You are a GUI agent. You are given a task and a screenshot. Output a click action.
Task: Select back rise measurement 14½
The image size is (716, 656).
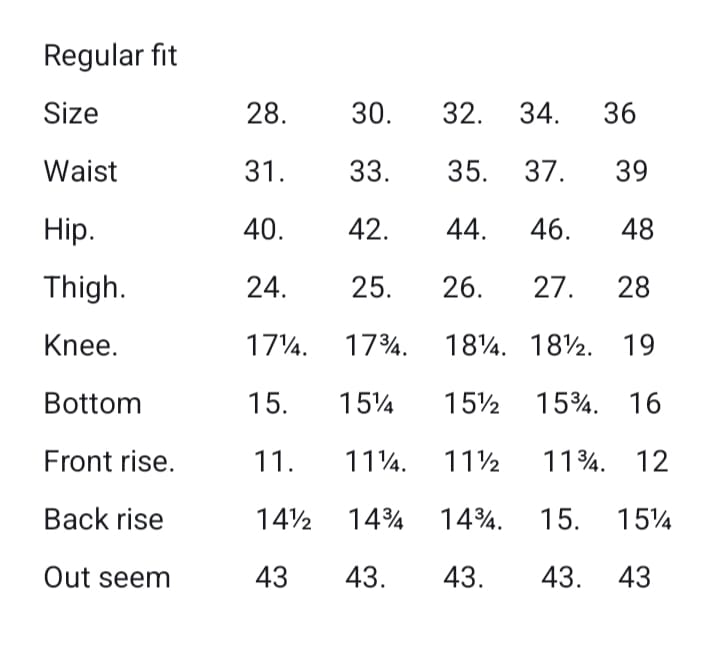pyautogui.click(x=284, y=520)
